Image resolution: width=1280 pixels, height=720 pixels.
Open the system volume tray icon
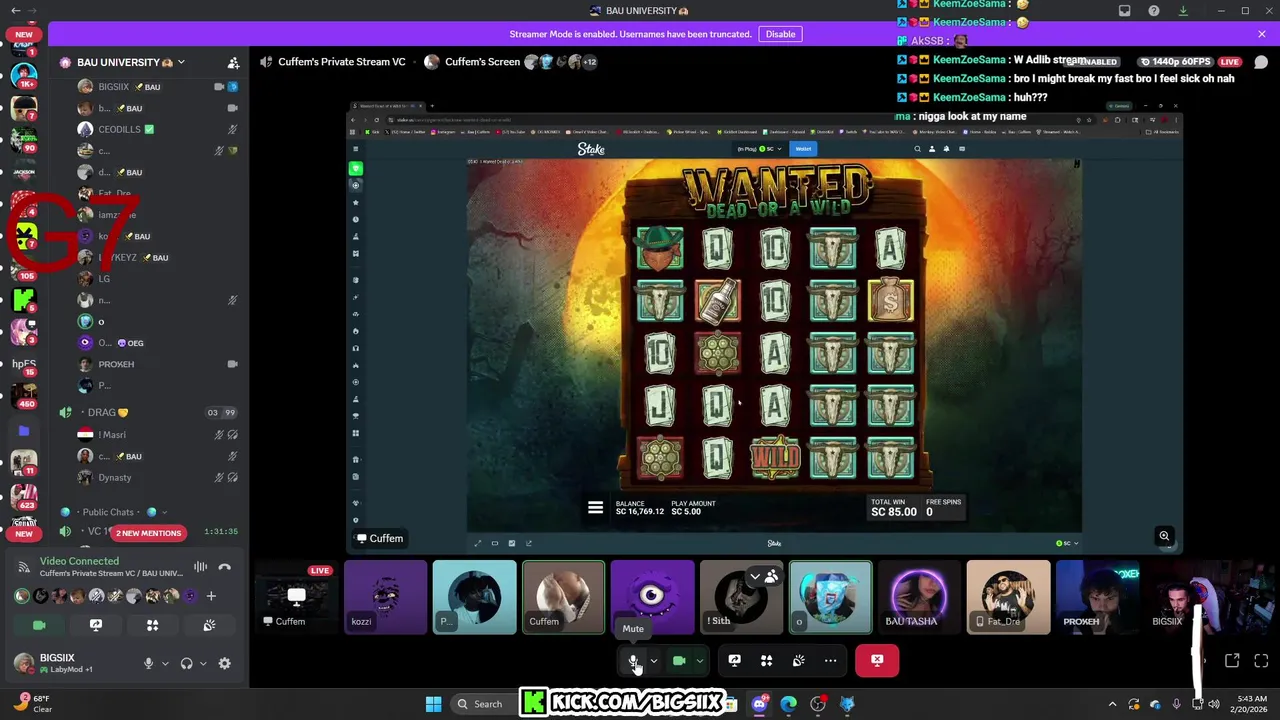point(1213,704)
